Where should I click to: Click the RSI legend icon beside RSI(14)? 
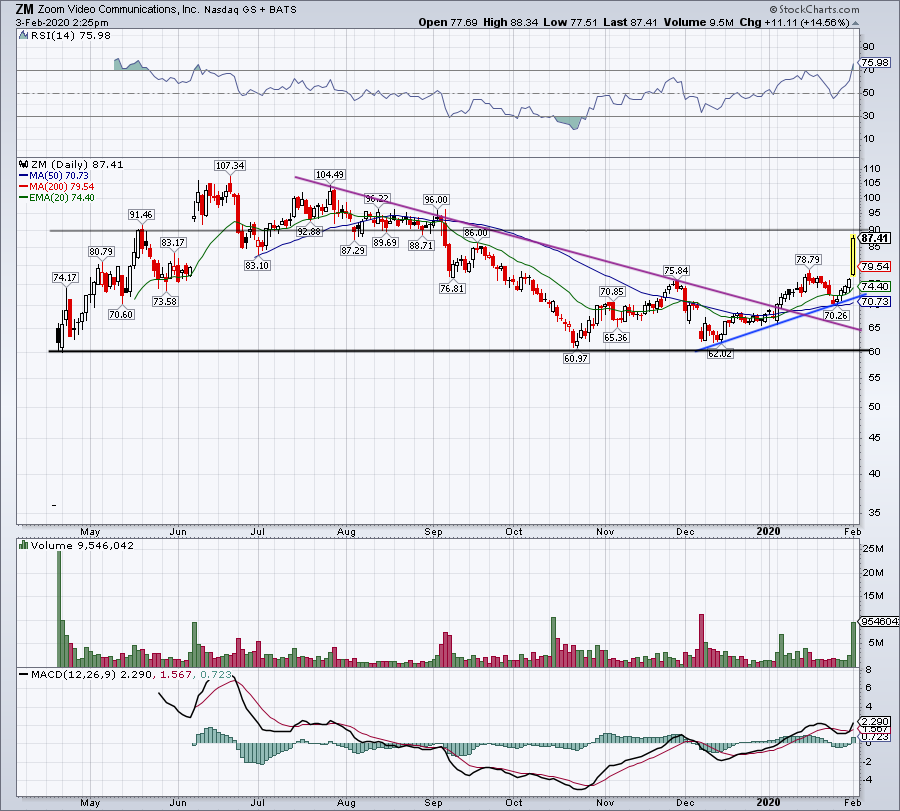tap(24, 36)
